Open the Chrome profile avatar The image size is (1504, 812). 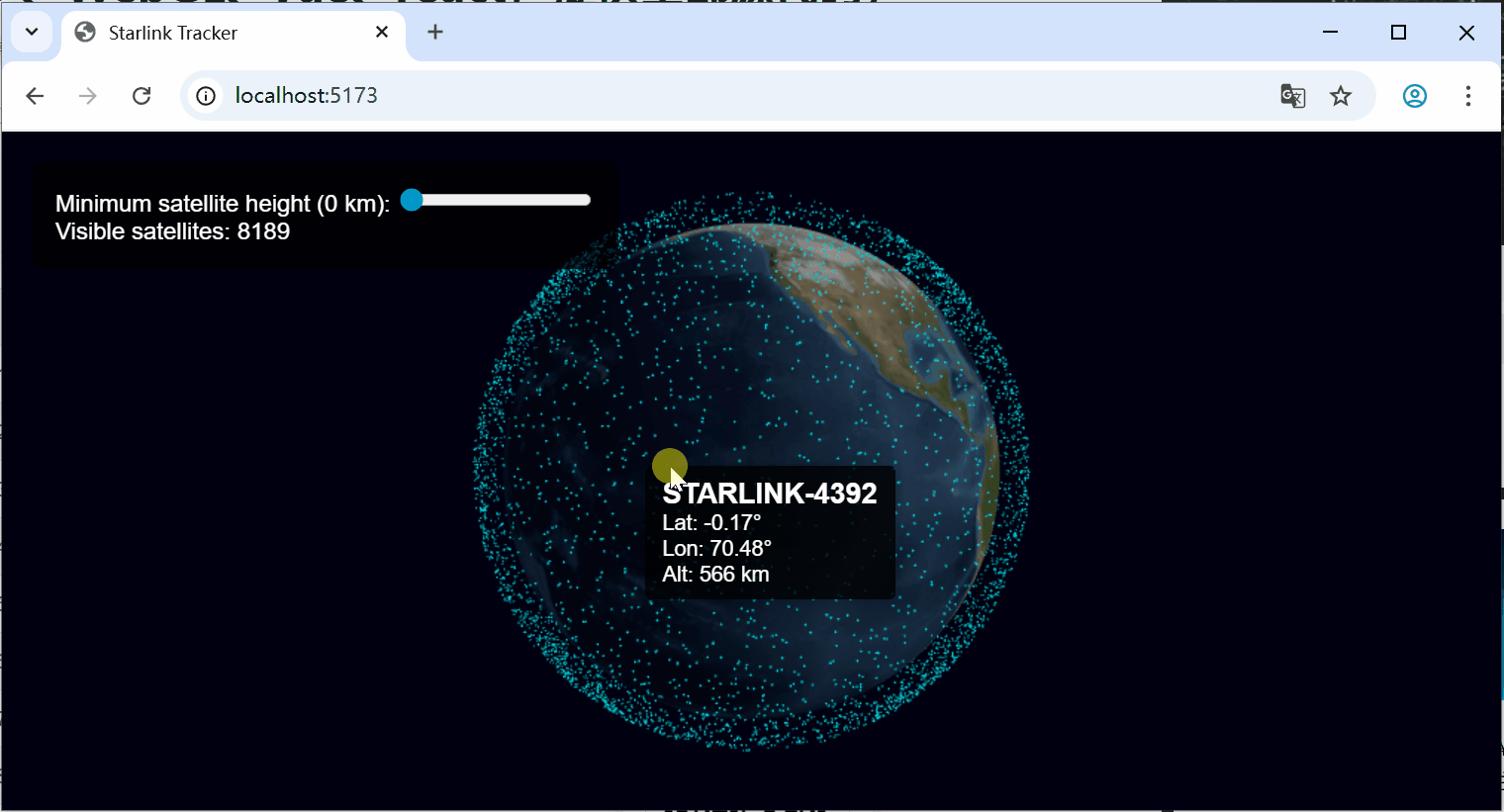pos(1415,96)
